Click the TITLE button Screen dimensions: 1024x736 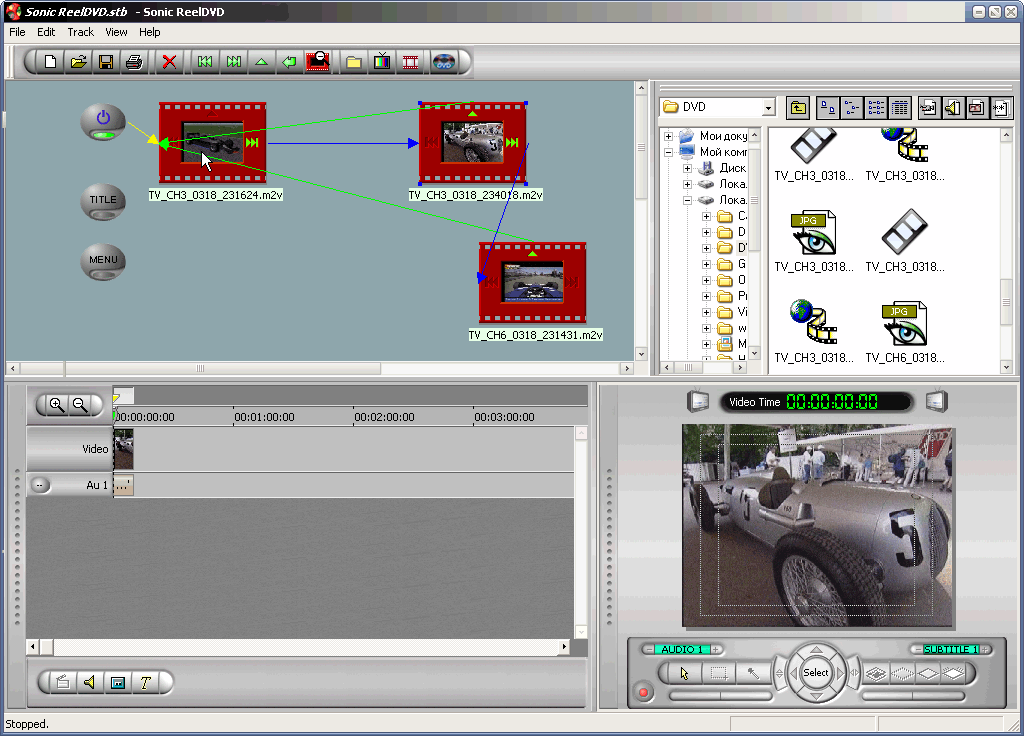(103, 201)
